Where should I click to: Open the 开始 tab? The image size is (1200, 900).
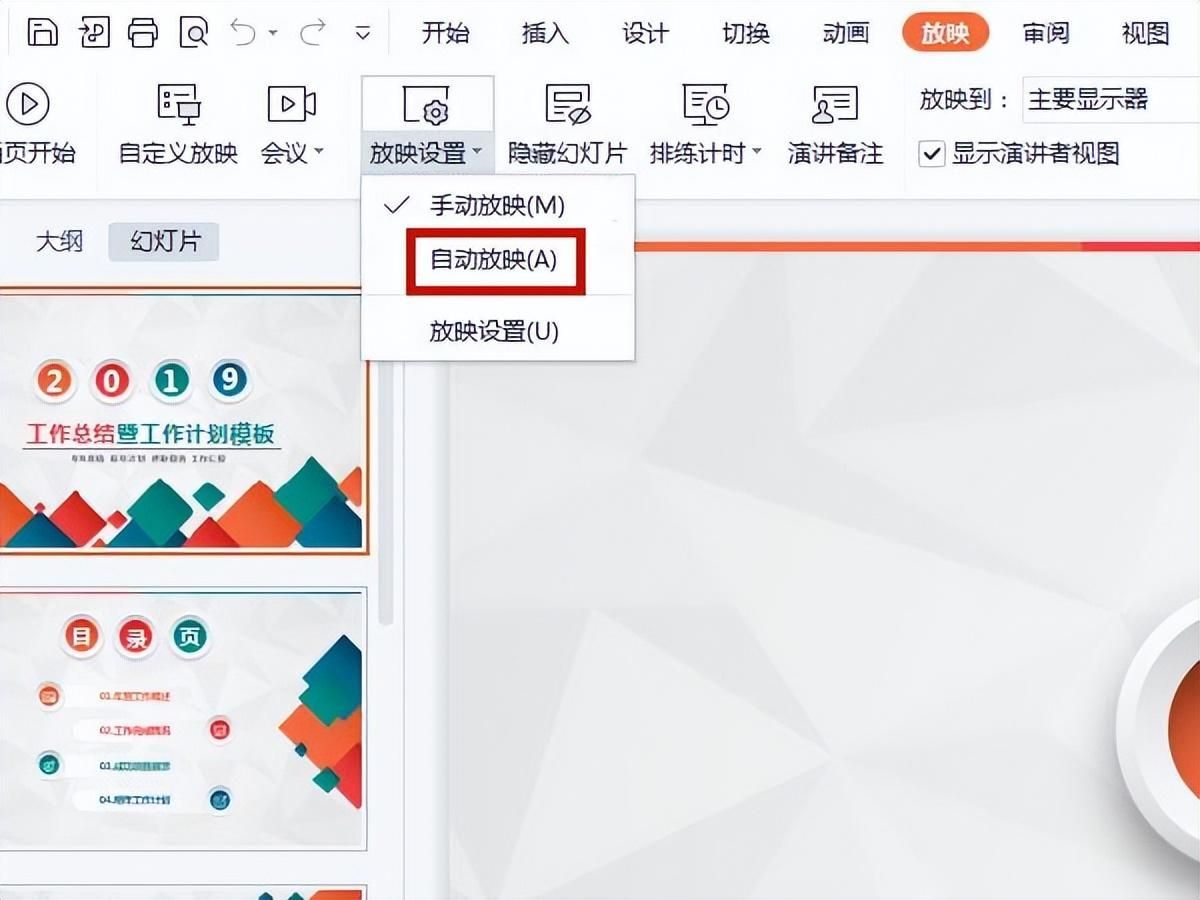[446, 33]
